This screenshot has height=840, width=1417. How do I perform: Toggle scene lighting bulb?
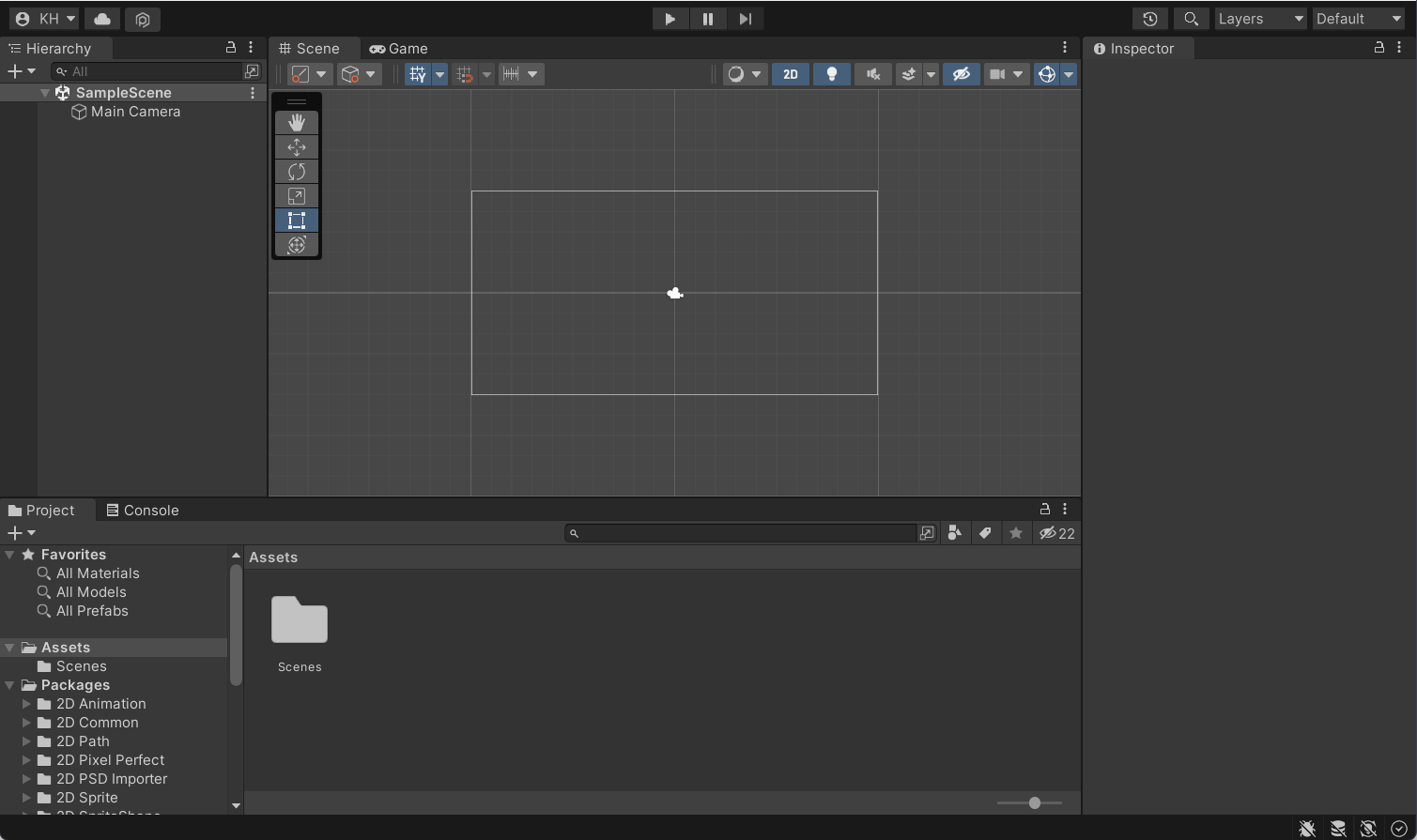(832, 74)
